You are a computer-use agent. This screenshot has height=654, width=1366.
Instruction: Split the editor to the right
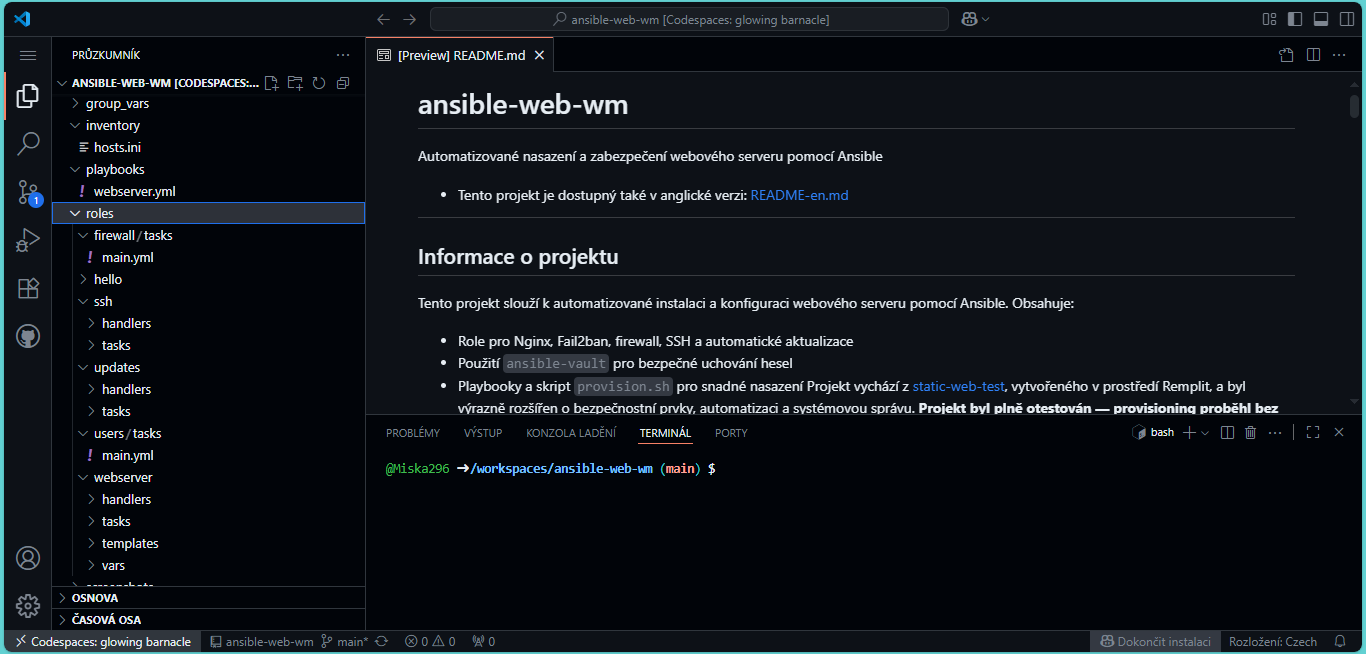(1313, 55)
